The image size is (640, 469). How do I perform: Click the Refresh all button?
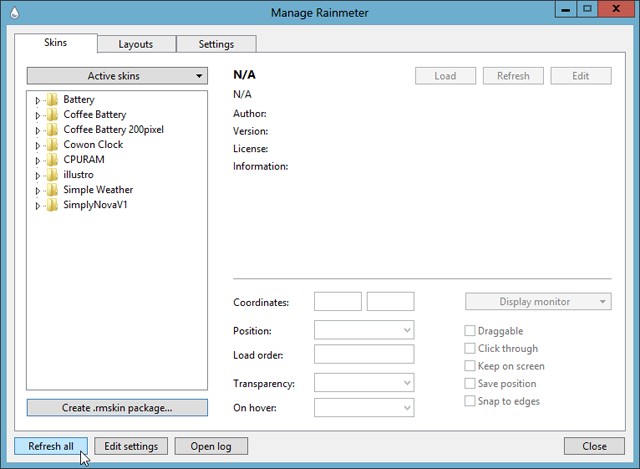point(51,446)
